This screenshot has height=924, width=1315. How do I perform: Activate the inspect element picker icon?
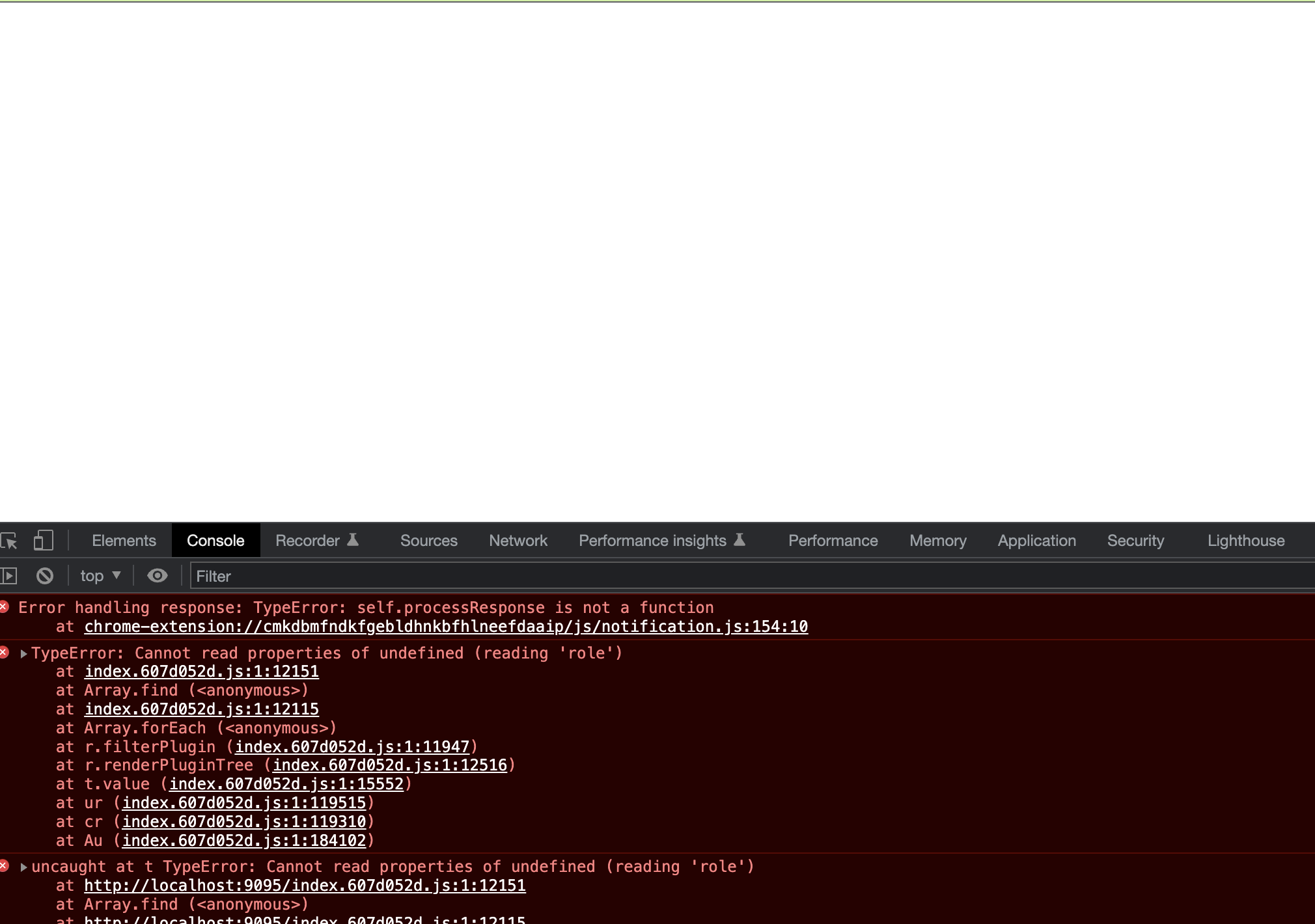pyautogui.click(x=9, y=541)
